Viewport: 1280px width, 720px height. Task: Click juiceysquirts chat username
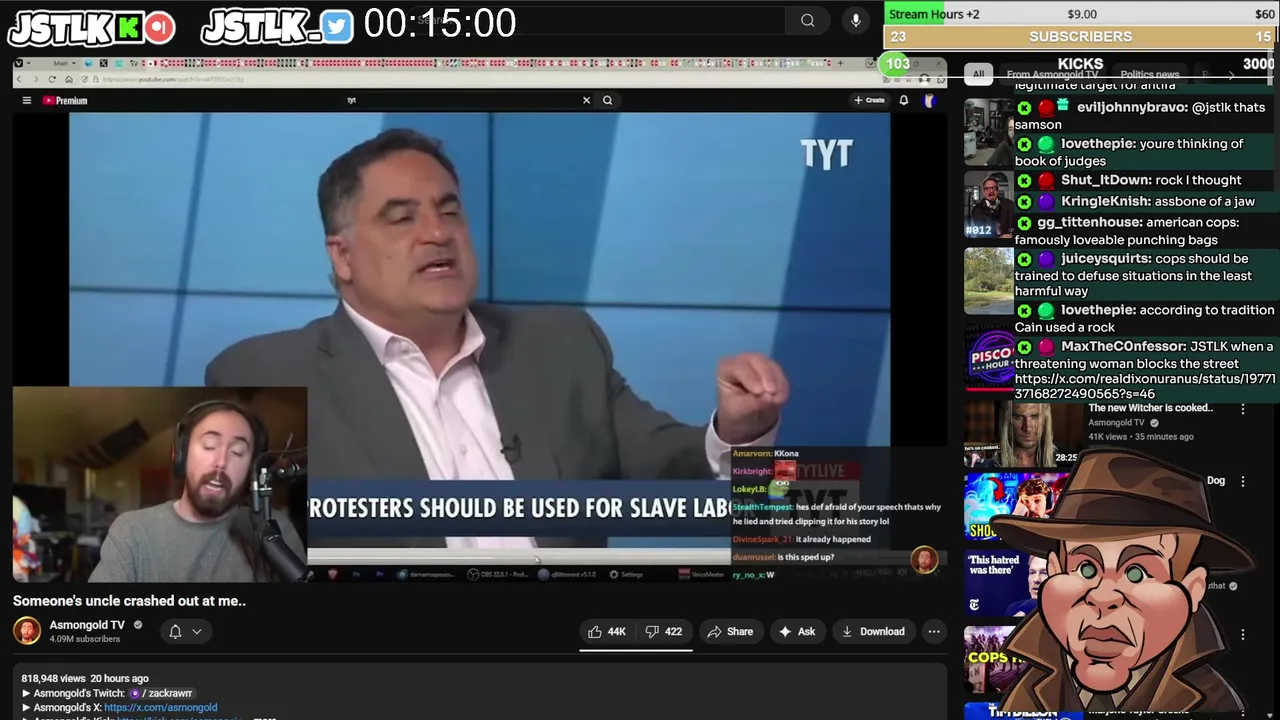click(x=1105, y=258)
